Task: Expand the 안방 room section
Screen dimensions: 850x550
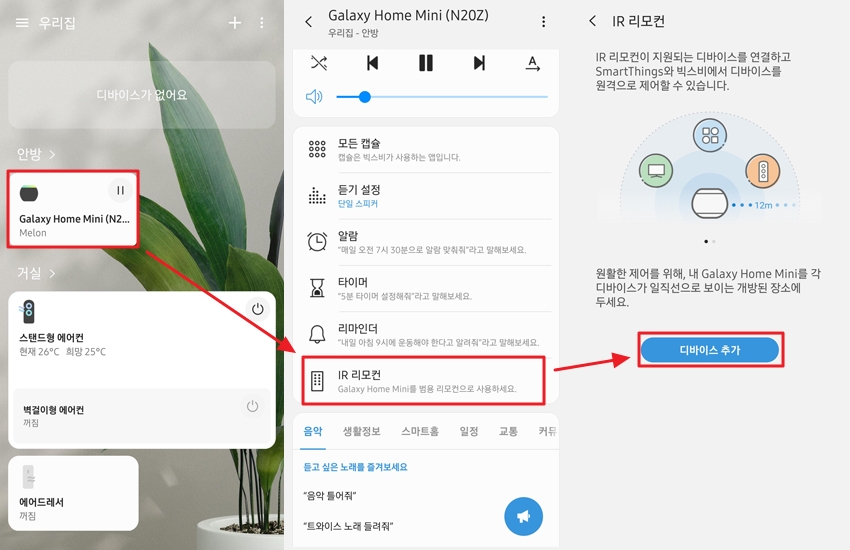Action: pyautogui.click(x=36, y=154)
